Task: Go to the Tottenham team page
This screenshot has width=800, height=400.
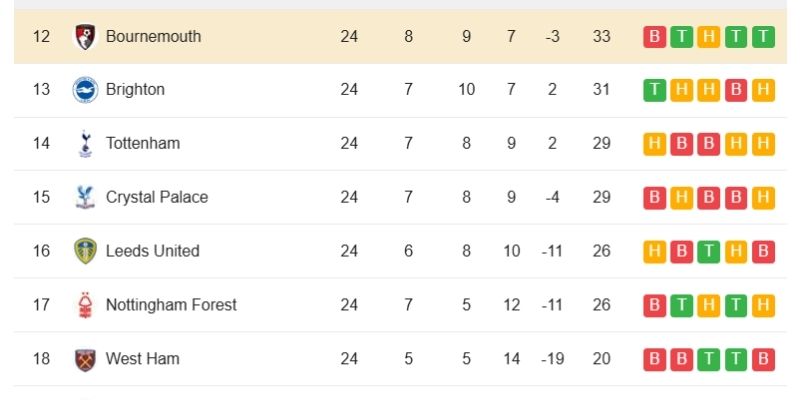Action: (143, 144)
